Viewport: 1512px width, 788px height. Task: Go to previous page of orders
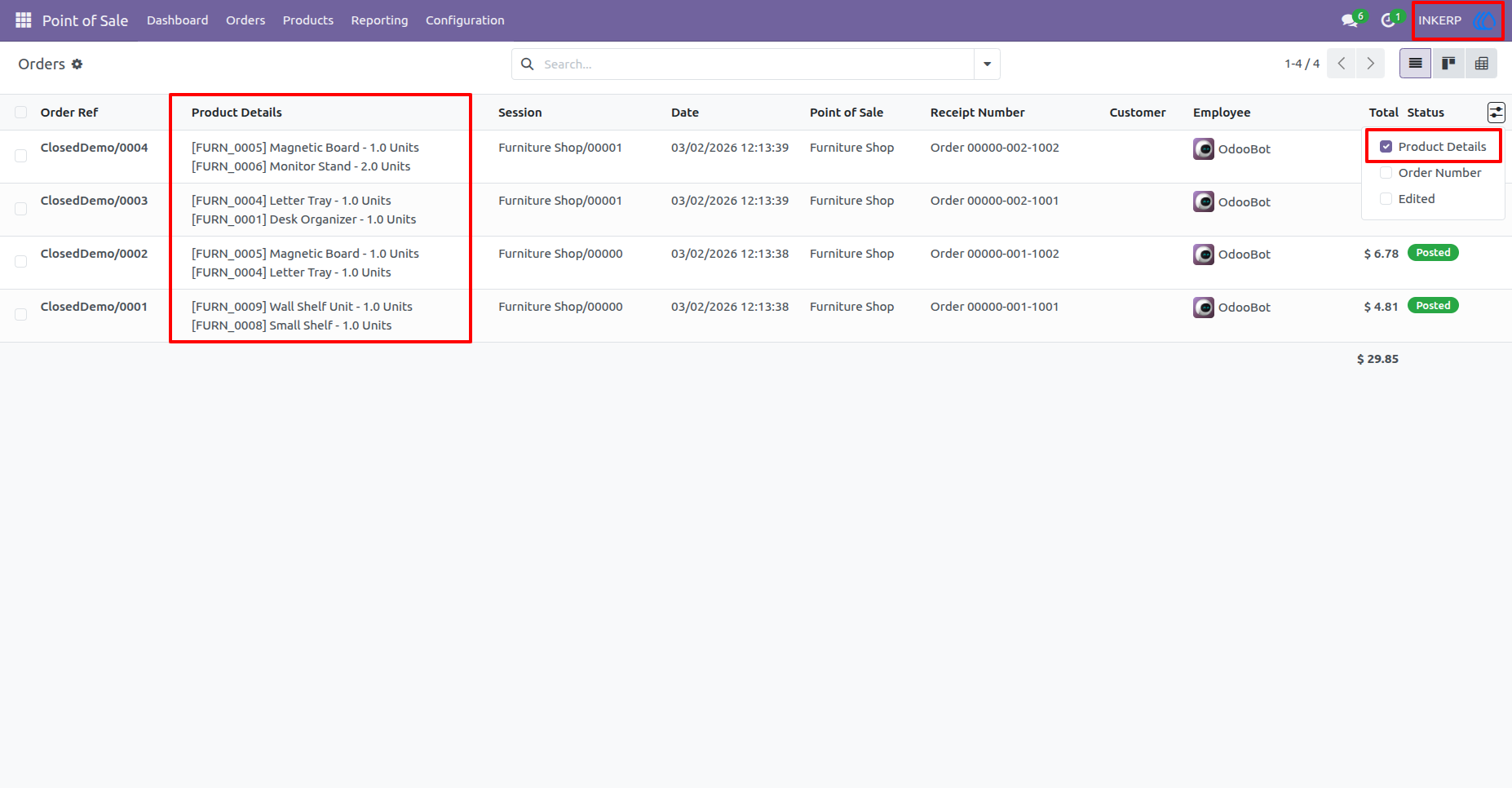[1342, 64]
